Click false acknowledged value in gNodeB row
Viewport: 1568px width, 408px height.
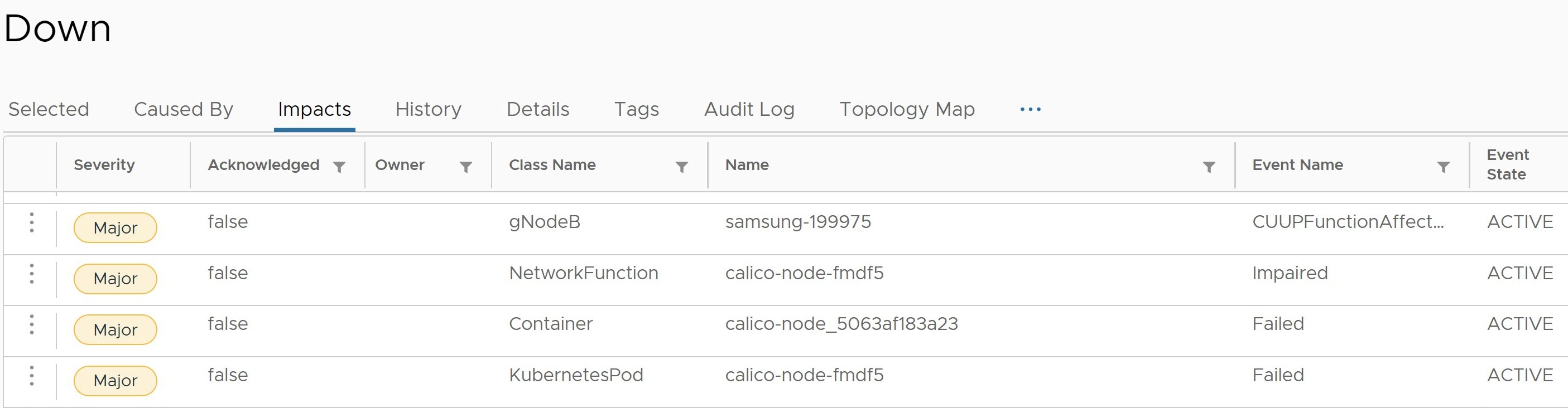[x=228, y=222]
